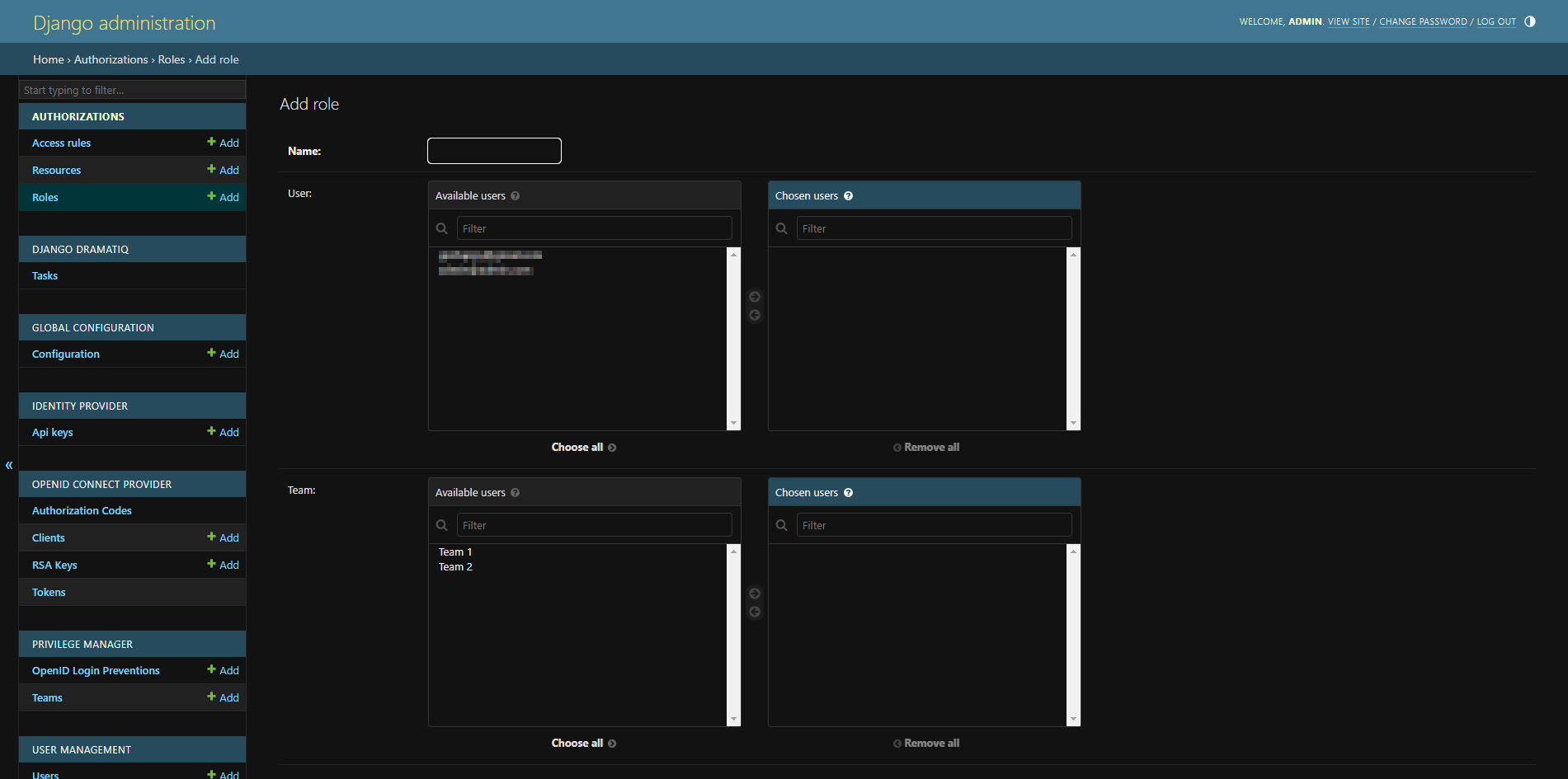Viewport: 1568px width, 779px height.
Task: Focus the Name input field
Action: (494, 151)
